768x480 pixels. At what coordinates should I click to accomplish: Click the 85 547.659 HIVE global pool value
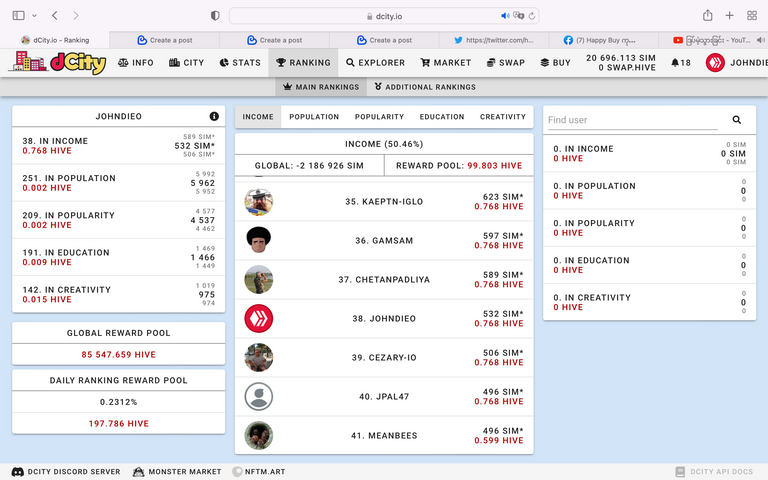119,355
